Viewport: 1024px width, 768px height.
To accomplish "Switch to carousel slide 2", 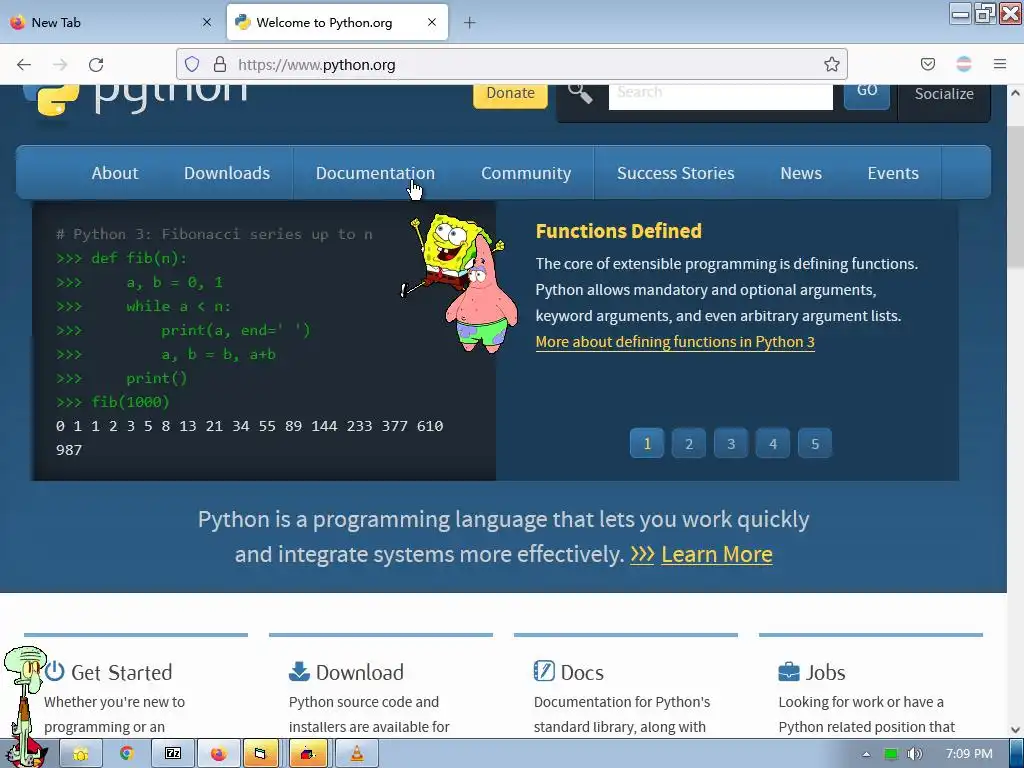I will [x=688, y=443].
